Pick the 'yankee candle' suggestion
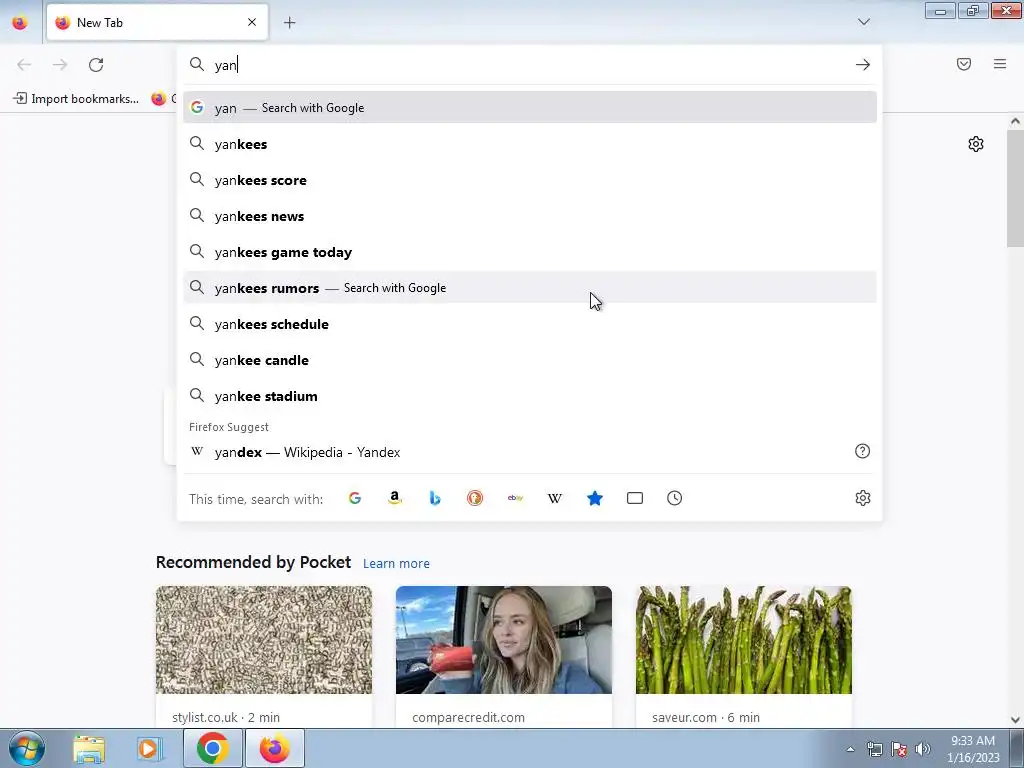1024x768 pixels. (530, 360)
